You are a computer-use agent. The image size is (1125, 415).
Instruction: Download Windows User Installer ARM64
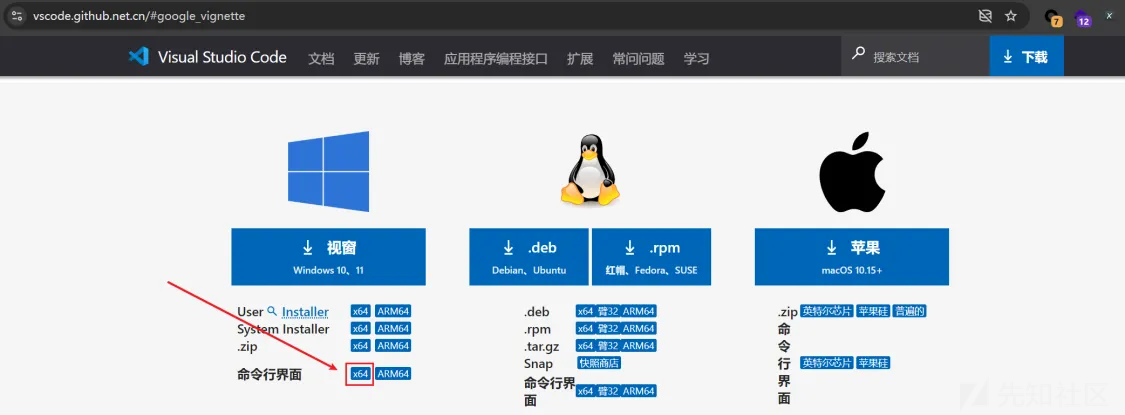click(393, 312)
